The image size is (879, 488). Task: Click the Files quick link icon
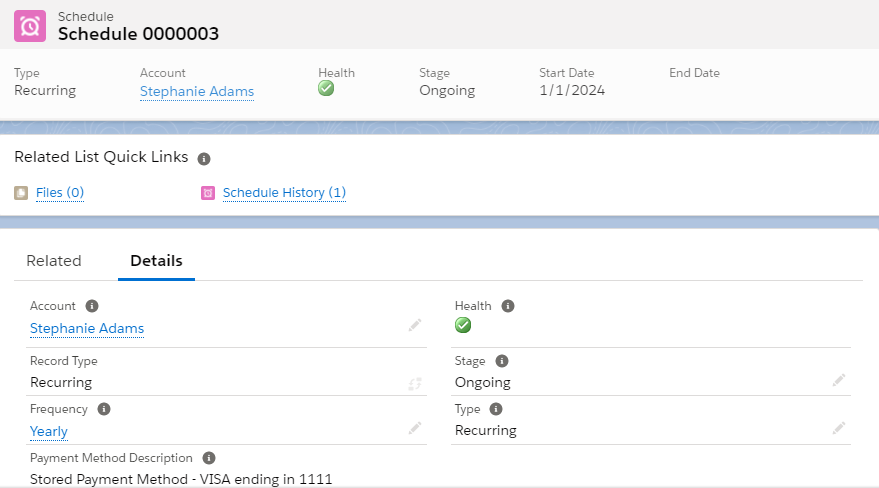21,193
